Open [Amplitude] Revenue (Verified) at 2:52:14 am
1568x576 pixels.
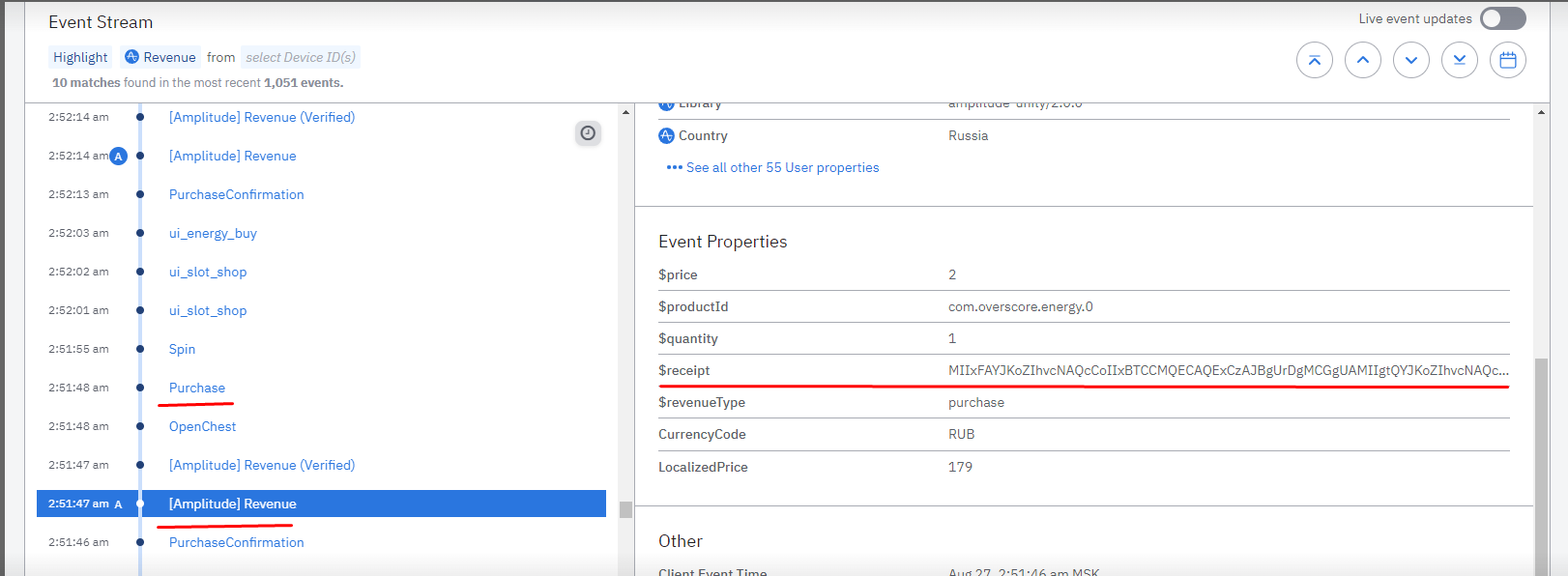coord(262,117)
